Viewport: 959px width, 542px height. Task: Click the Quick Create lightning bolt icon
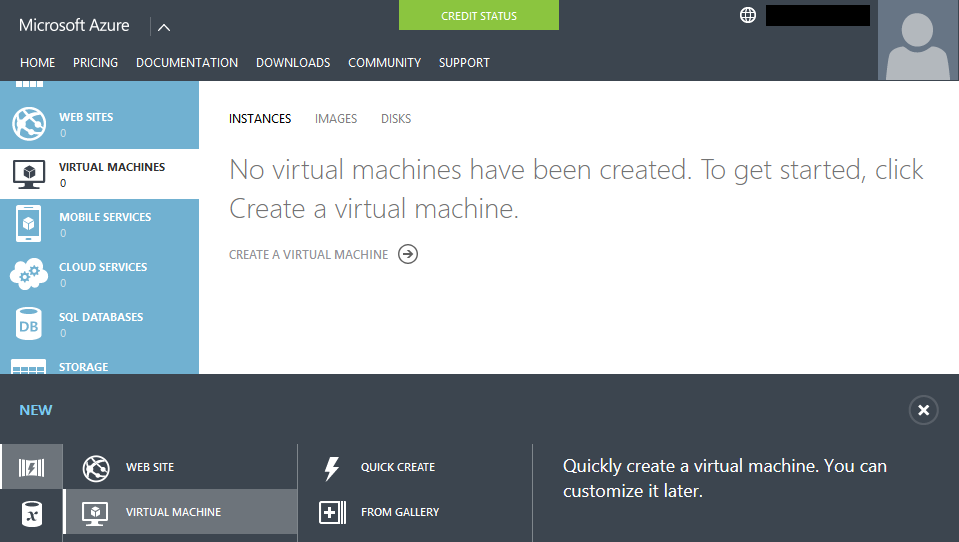click(x=331, y=469)
